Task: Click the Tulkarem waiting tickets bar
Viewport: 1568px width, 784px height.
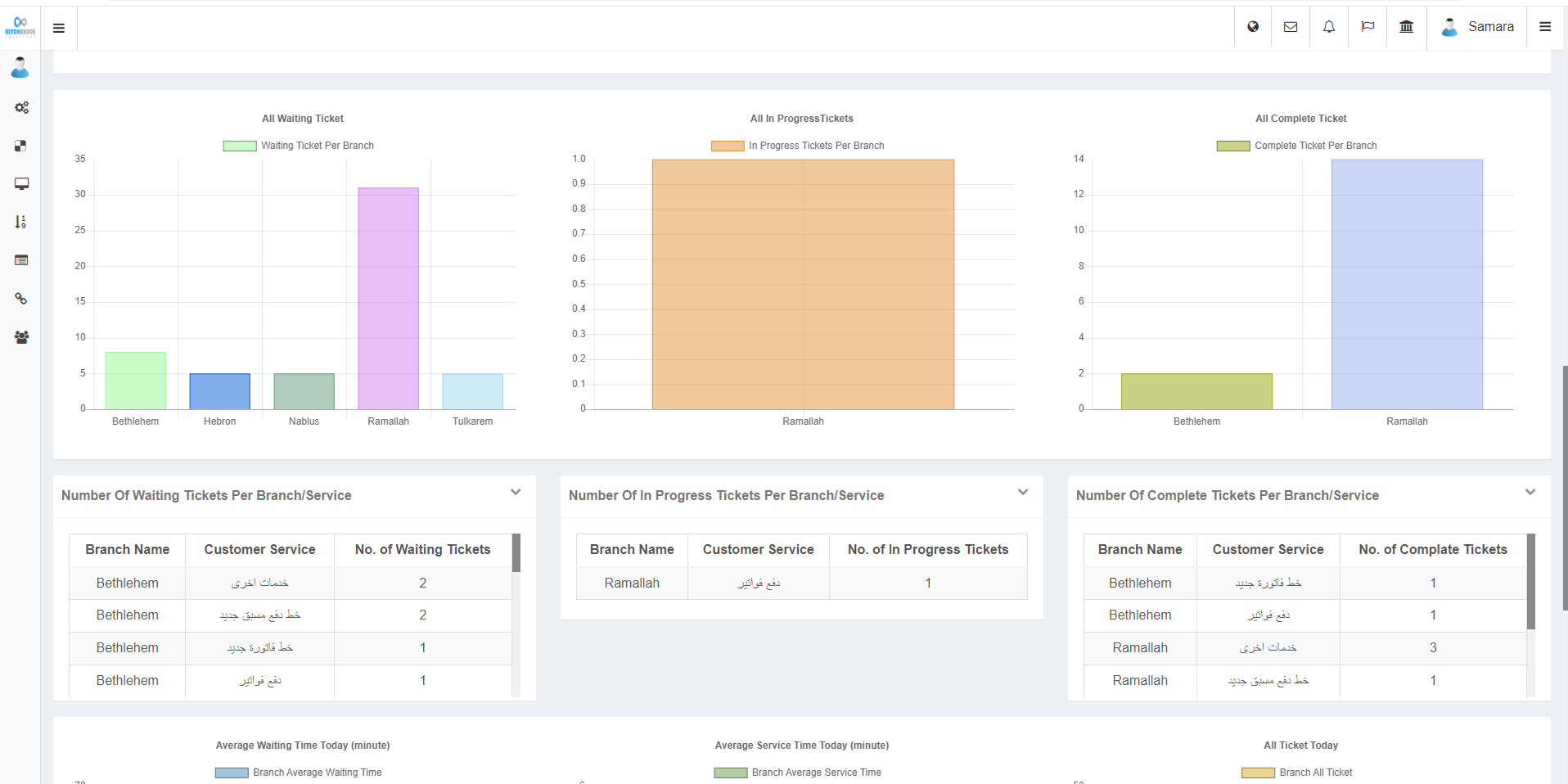Action: [473, 391]
